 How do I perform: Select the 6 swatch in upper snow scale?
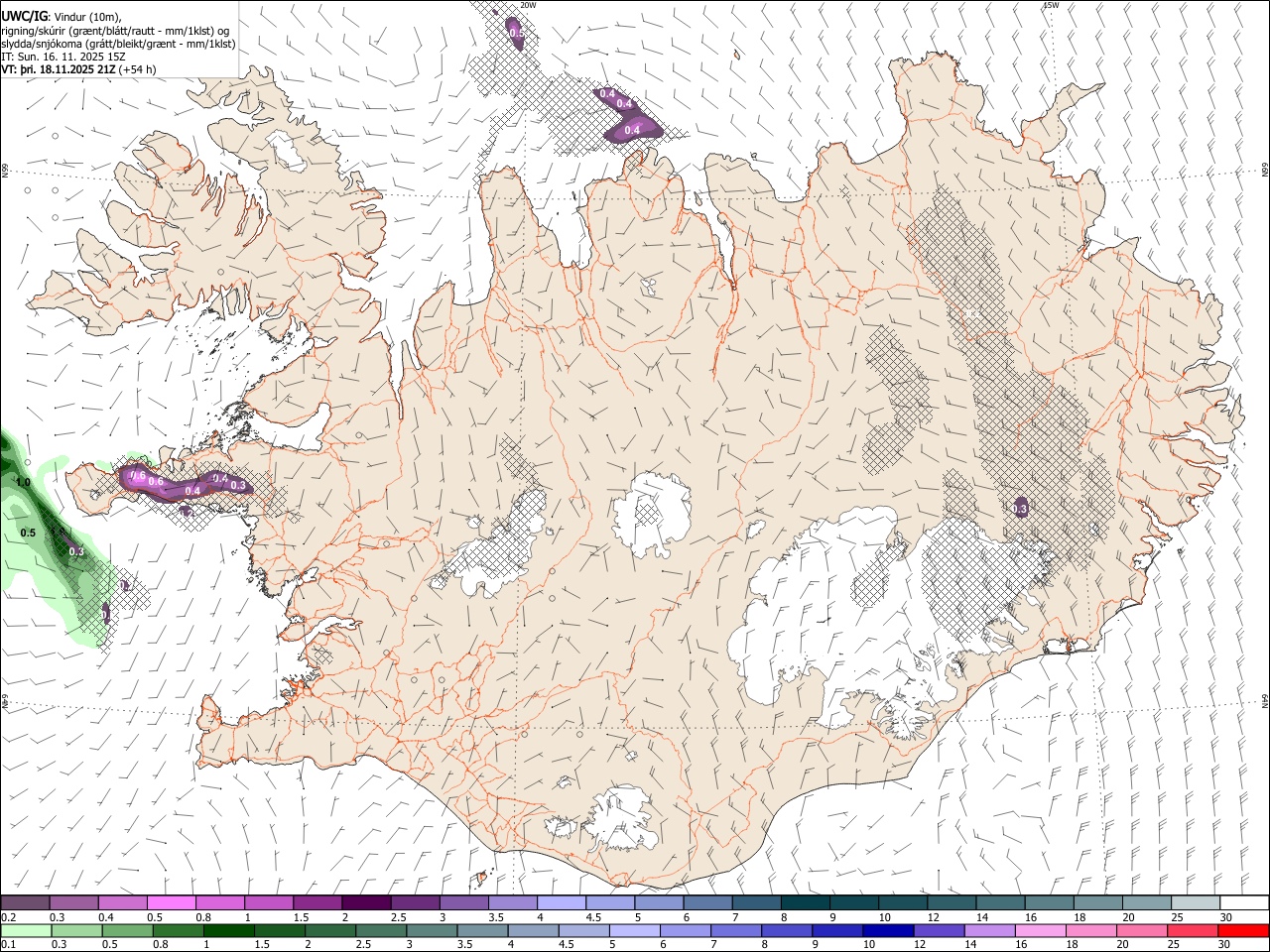708,902
